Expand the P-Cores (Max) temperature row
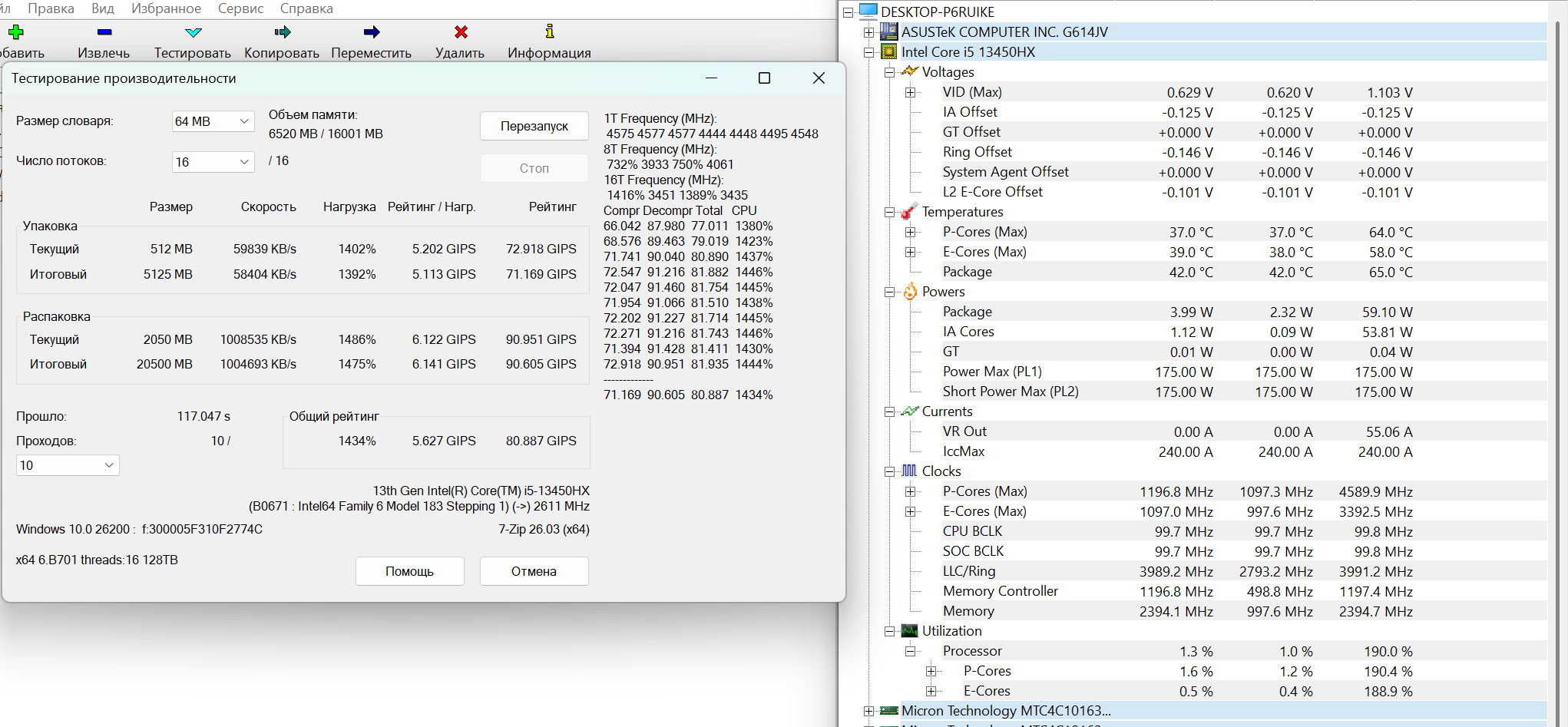 pos(910,232)
